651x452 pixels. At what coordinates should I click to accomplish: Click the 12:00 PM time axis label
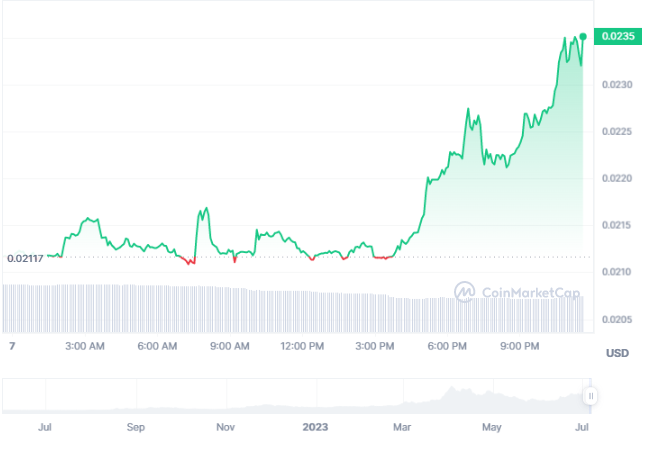click(301, 346)
